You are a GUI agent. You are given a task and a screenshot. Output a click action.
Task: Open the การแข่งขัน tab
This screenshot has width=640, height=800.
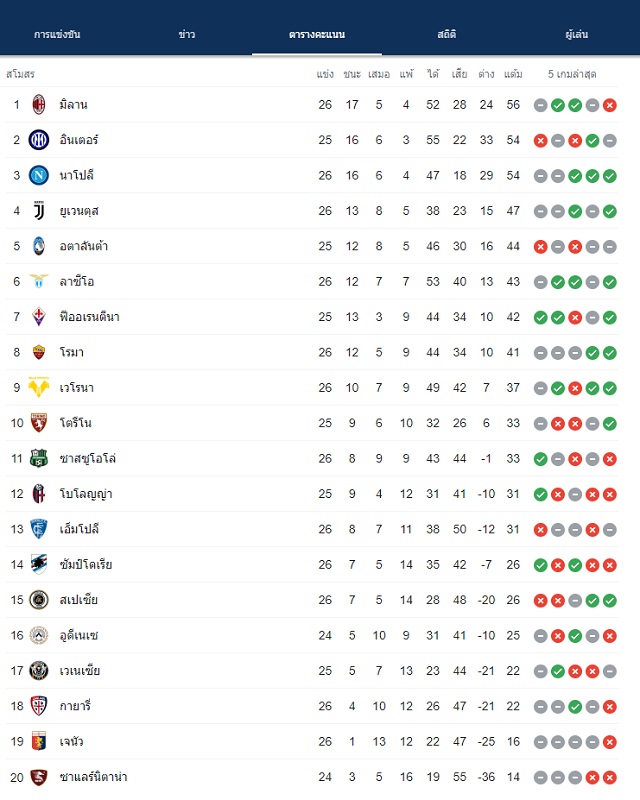tap(57, 34)
